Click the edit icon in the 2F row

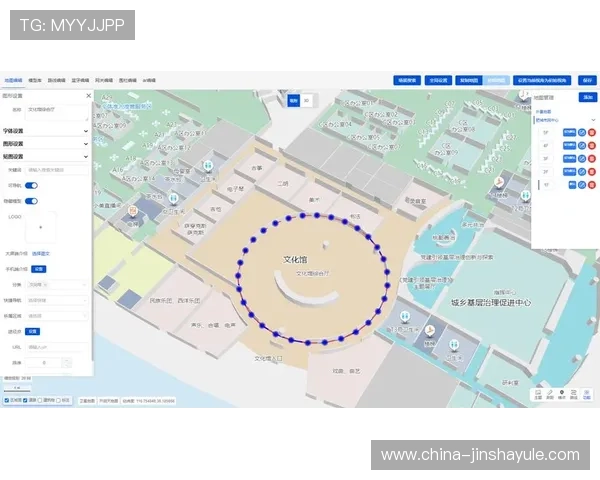(x=582, y=172)
